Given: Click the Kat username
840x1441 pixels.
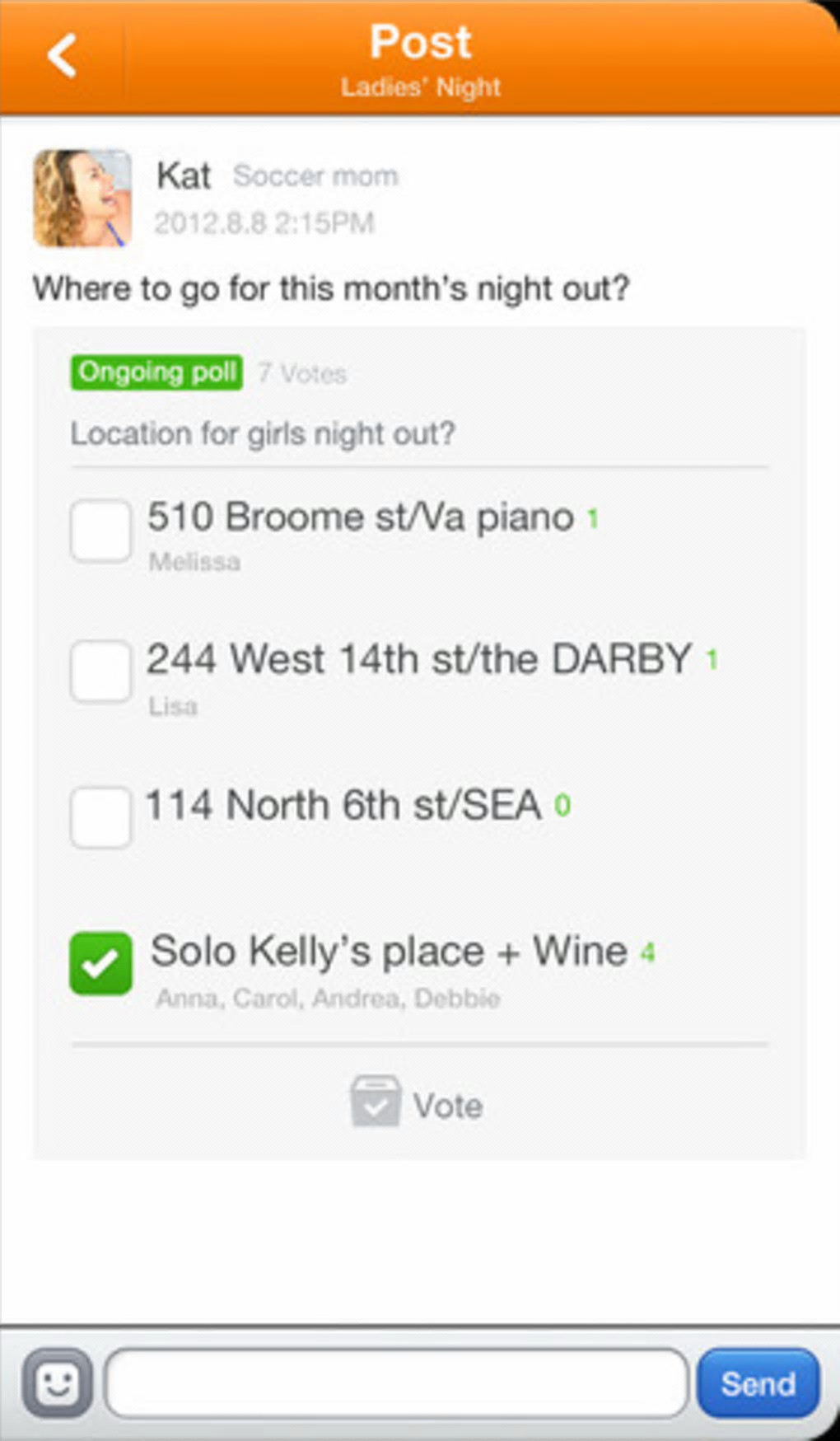Looking at the screenshot, I should (184, 176).
